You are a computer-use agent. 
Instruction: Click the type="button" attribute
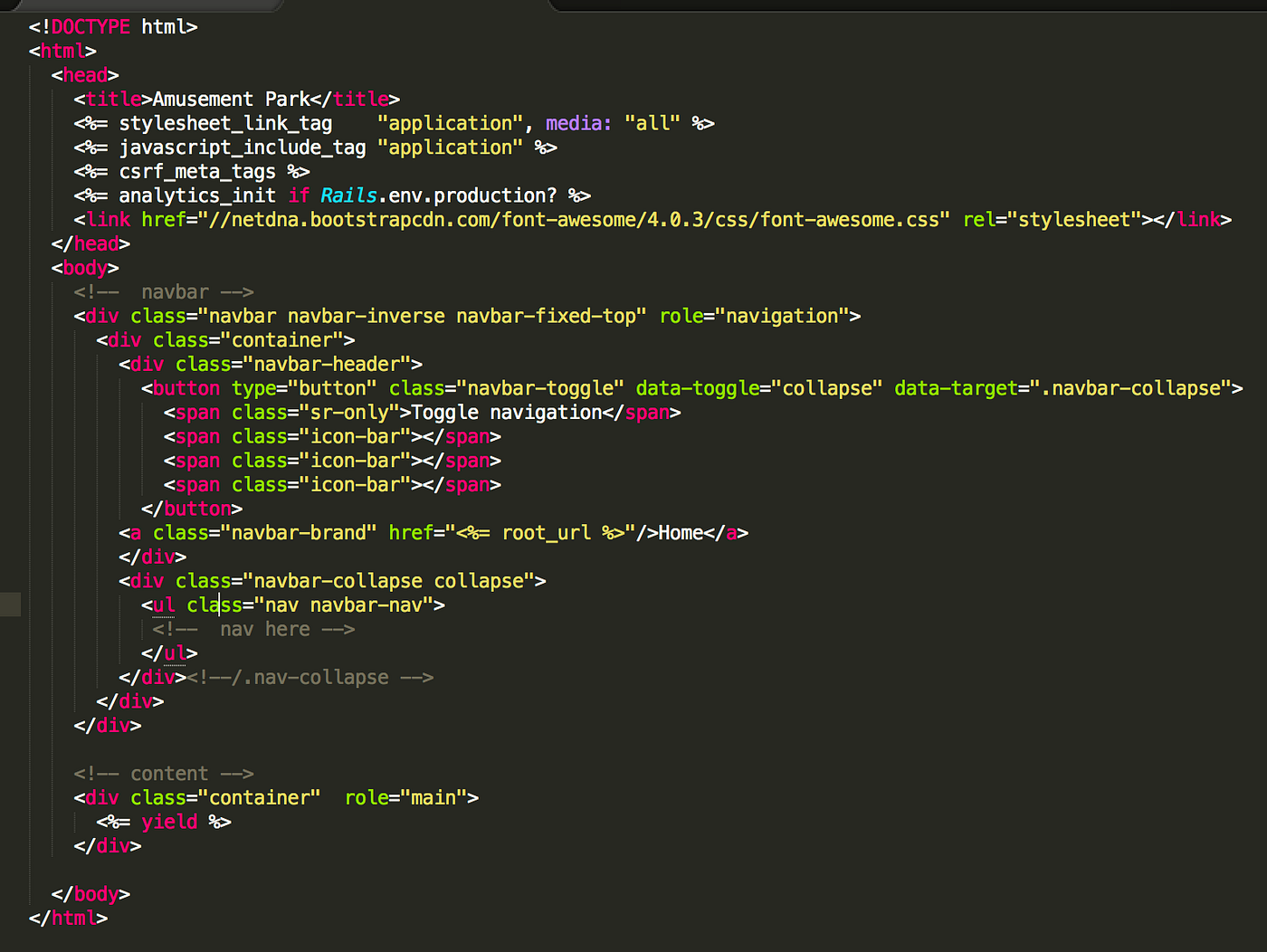tap(304, 388)
